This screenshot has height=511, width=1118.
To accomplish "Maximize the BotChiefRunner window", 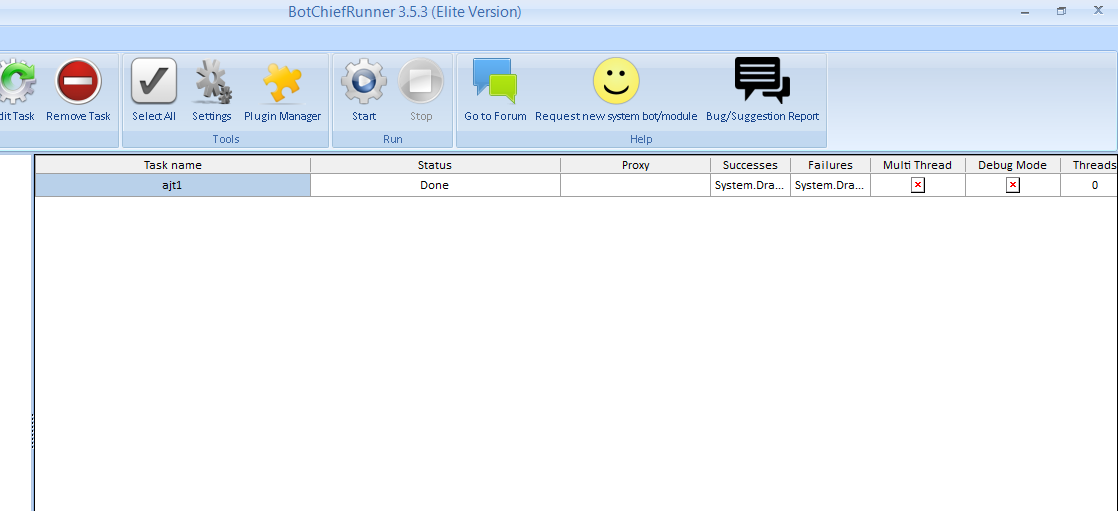I will pyautogui.click(x=1061, y=11).
